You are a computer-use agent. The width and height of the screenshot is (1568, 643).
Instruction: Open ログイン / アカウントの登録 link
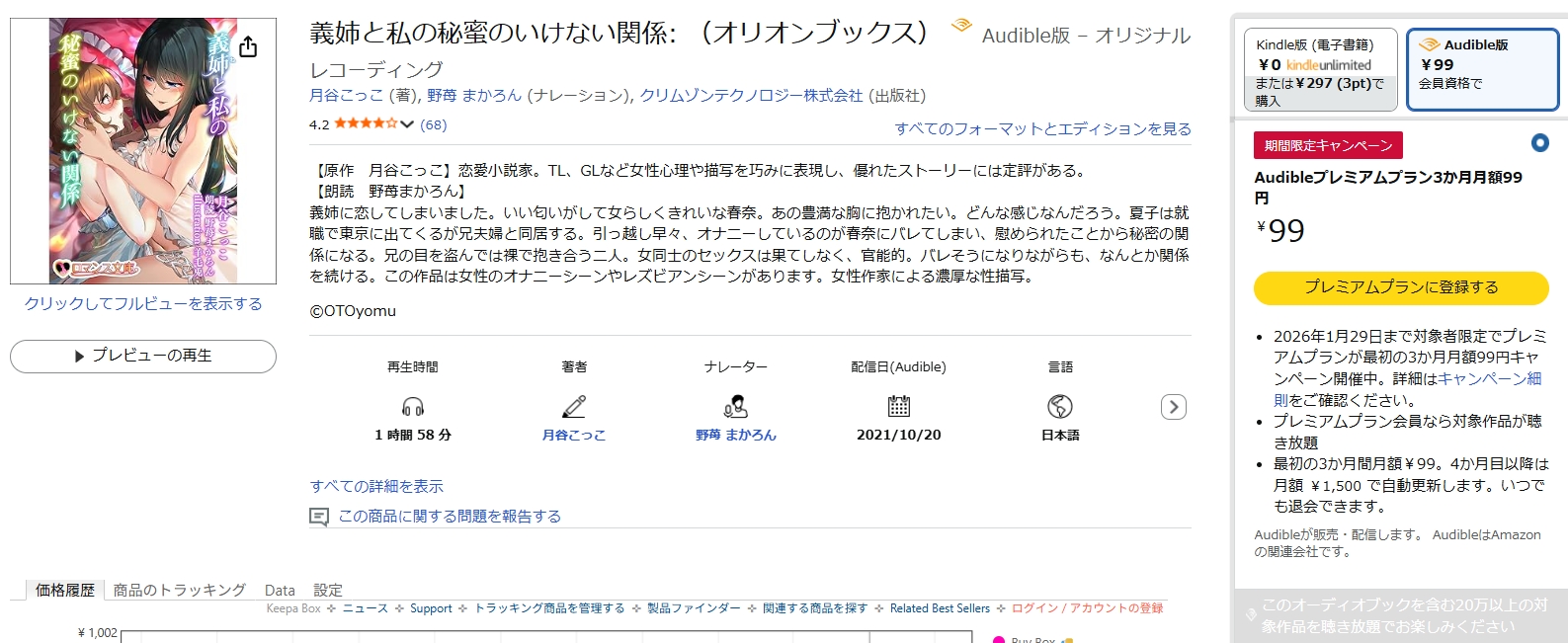[1087, 608]
